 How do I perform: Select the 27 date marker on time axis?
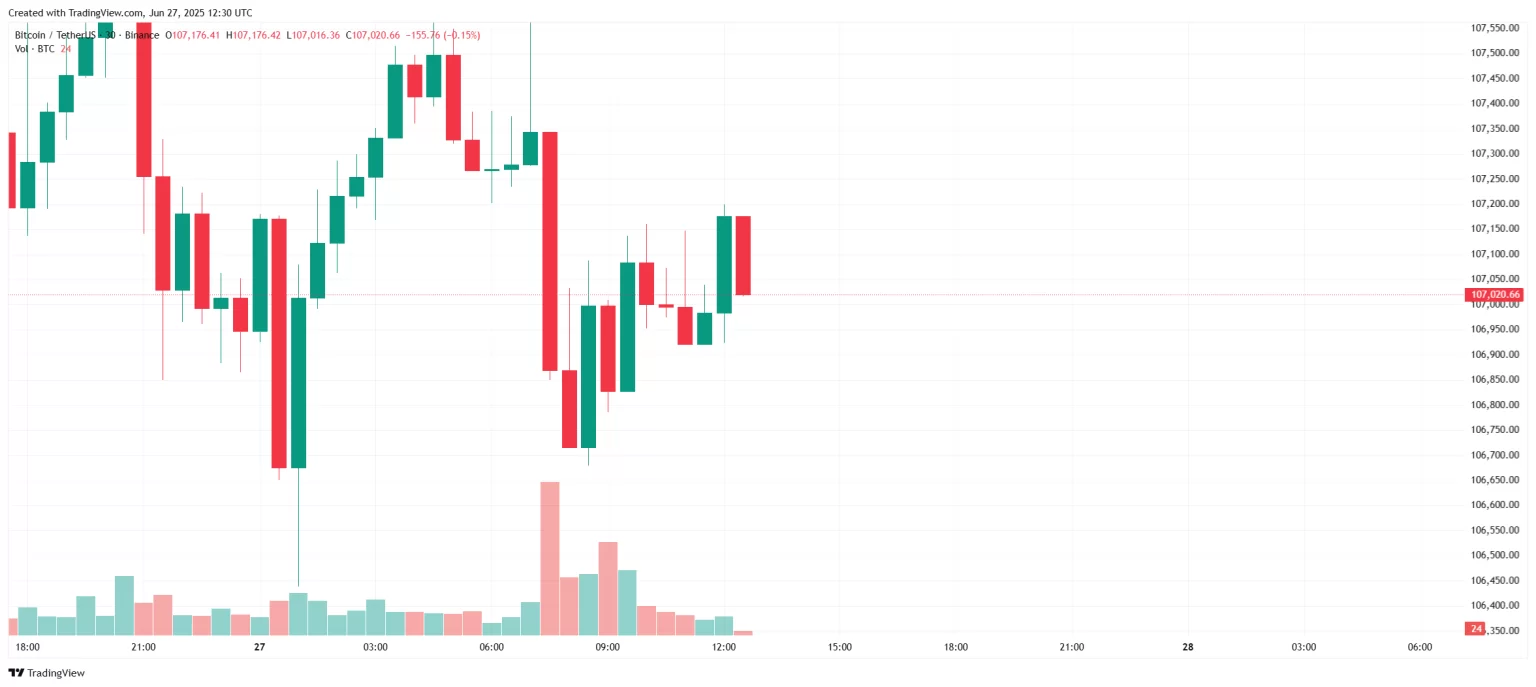pyautogui.click(x=259, y=647)
